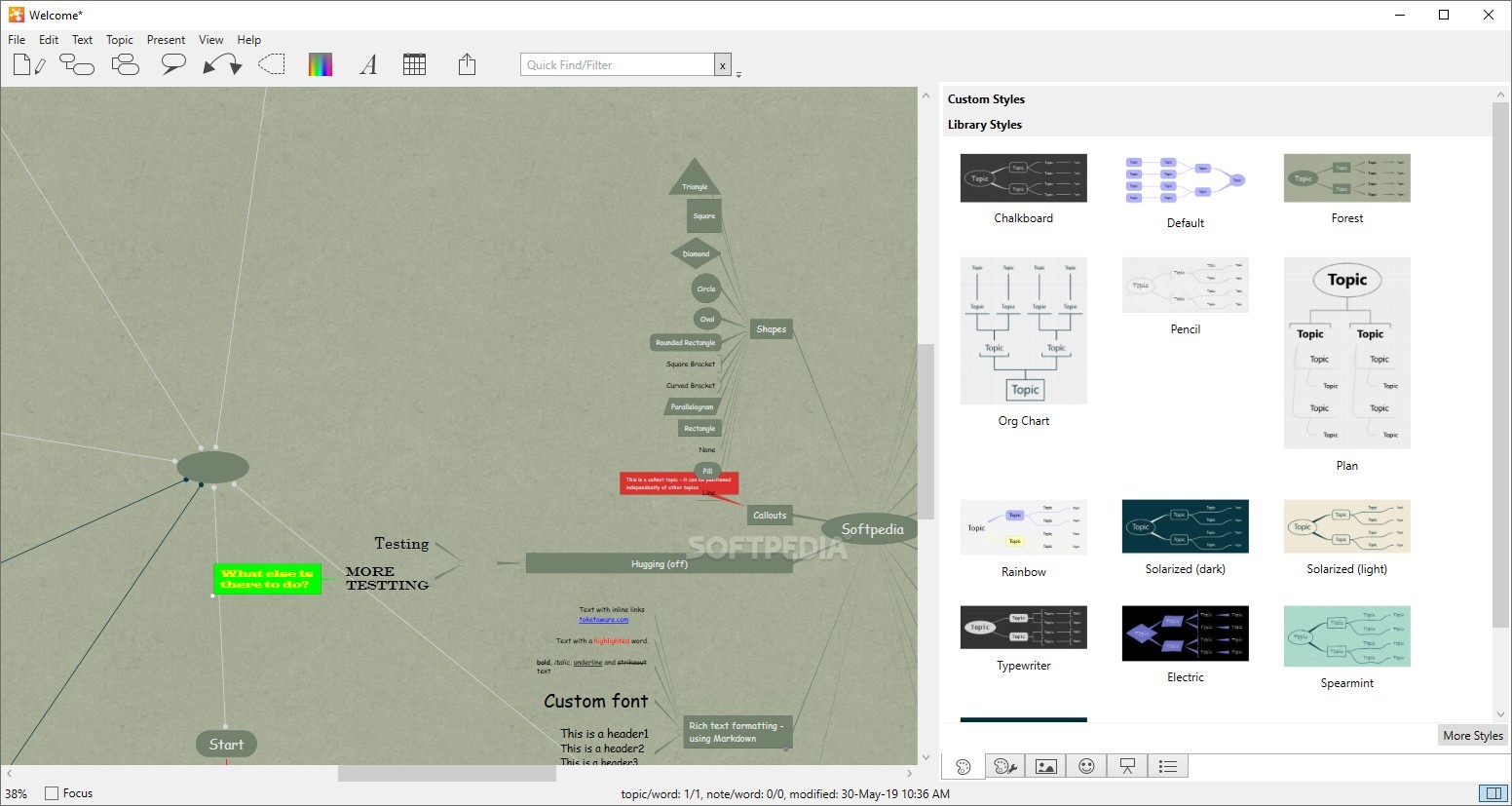The image size is (1512, 806).
Task: Clear the Quick Find filter with x
Action: [722, 65]
